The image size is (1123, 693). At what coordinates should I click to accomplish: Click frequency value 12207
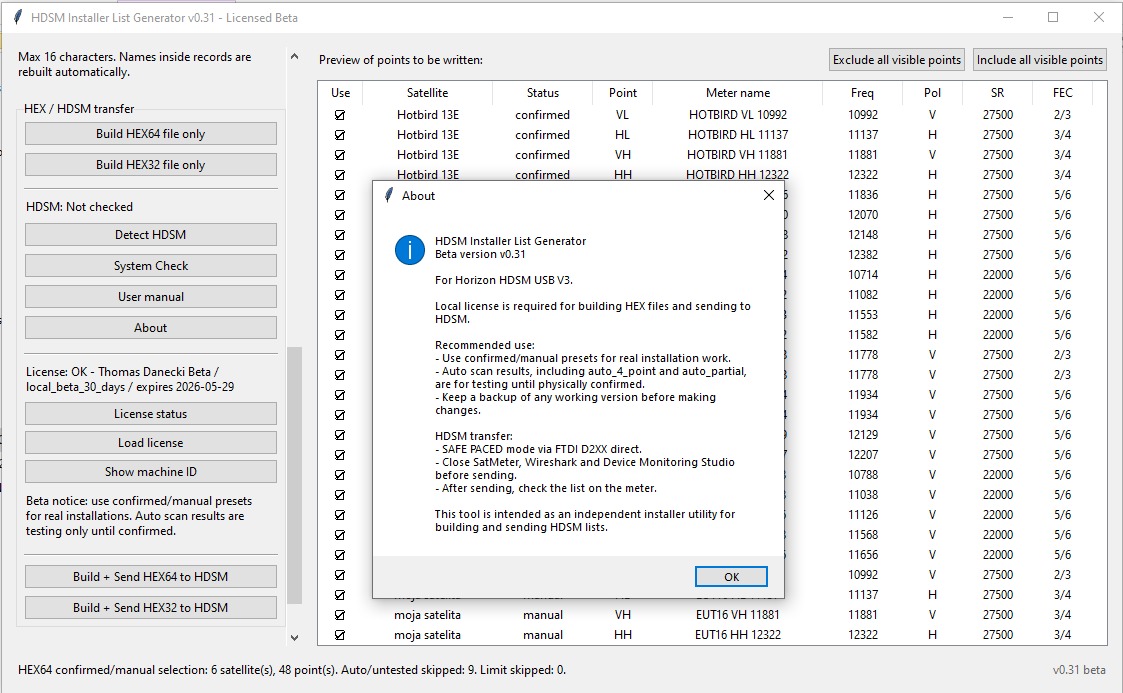click(x=863, y=455)
